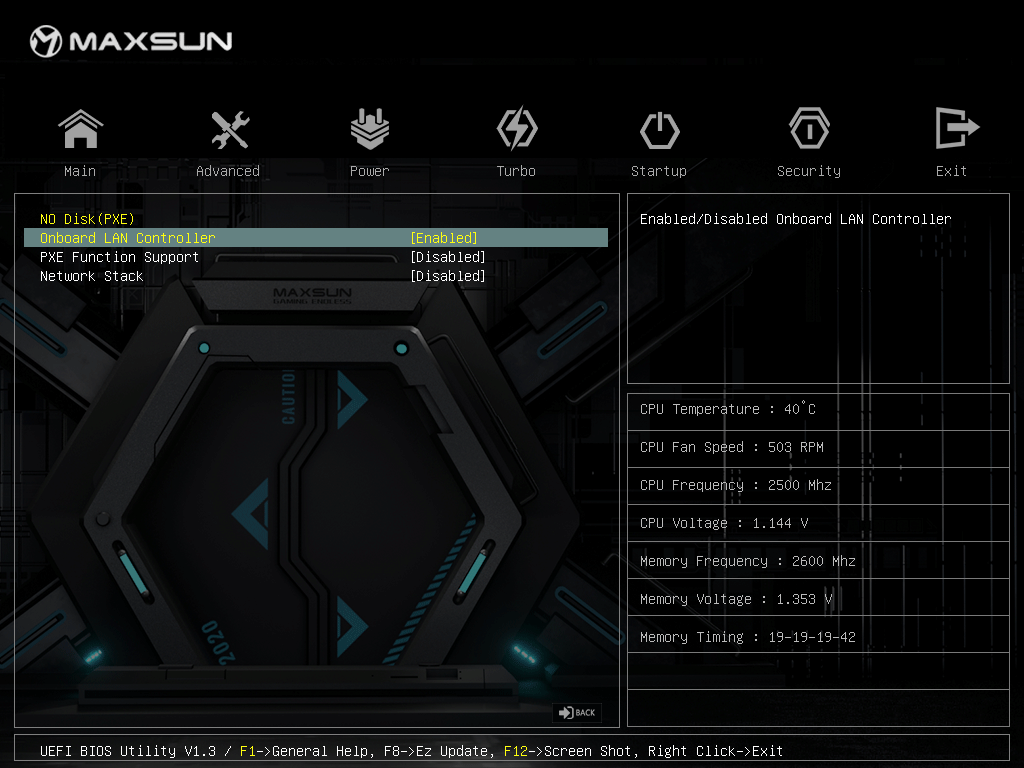Viewport: 1024px width, 768px height.
Task: Open the Advanced tools icon
Action: [x=230, y=129]
